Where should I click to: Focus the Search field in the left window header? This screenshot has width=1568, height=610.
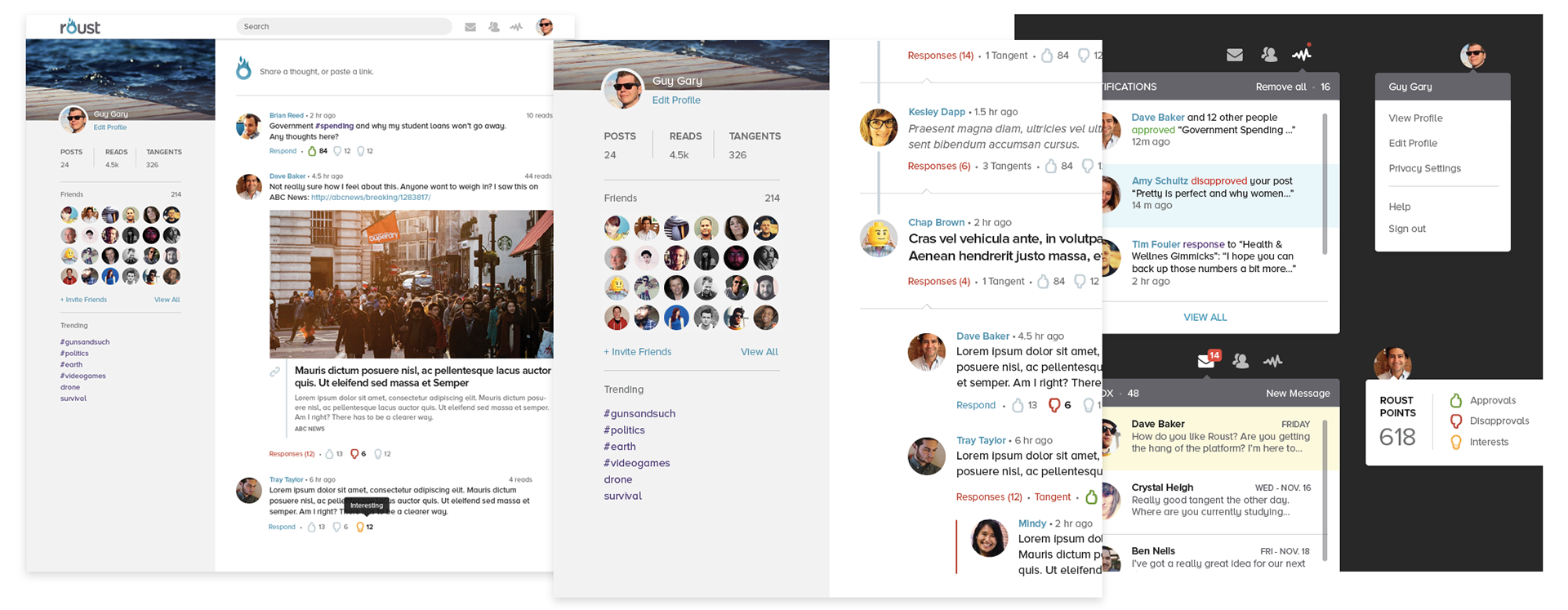click(x=344, y=26)
